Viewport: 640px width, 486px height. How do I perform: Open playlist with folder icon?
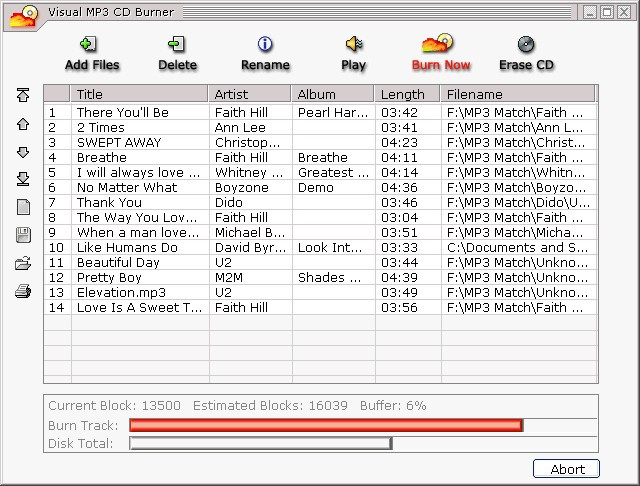[x=23, y=263]
